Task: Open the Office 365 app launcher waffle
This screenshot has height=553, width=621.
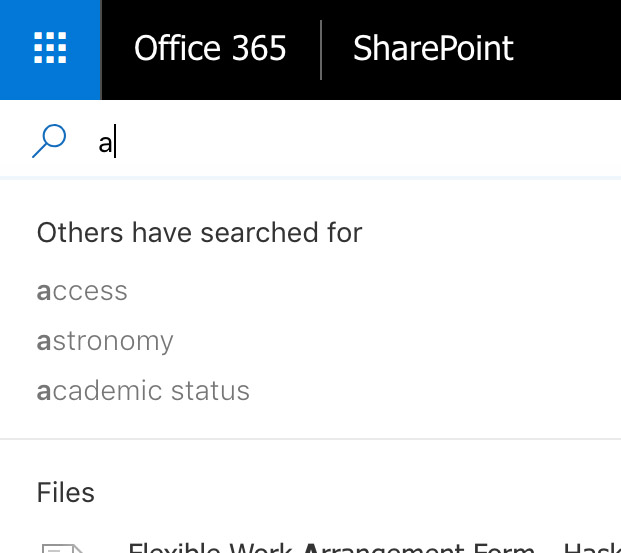Action: click(x=50, y=48)
